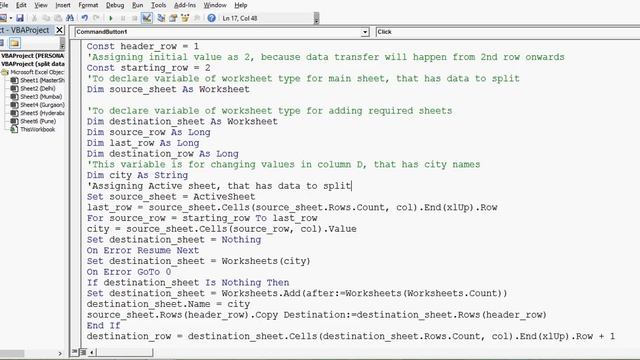Select VBAProject (split data) node
Image resolution: width=640 pixels, height=360 pixels.
click(x=33, y=64)
